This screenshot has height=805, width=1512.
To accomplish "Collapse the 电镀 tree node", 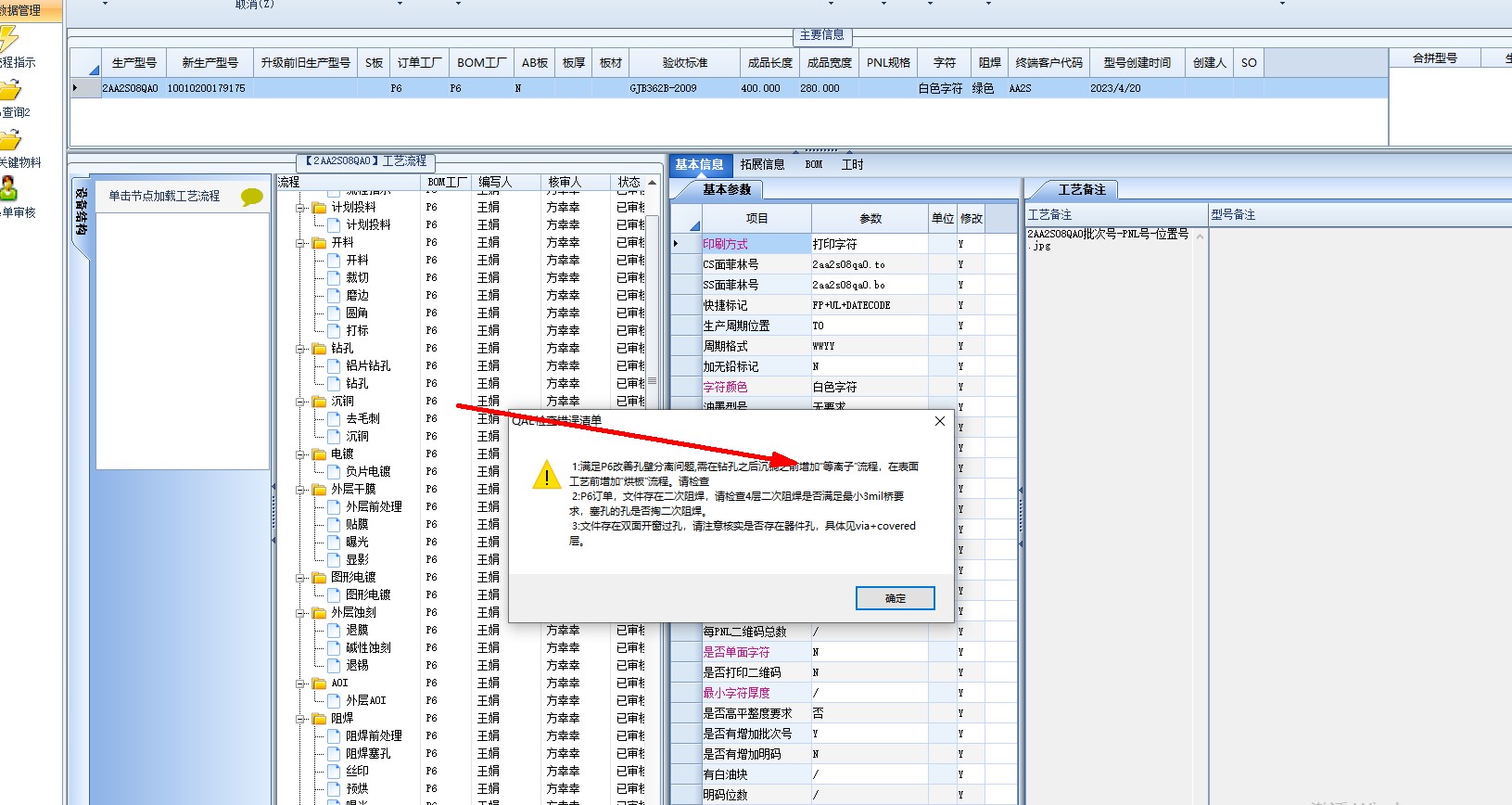I will (300, 454).
